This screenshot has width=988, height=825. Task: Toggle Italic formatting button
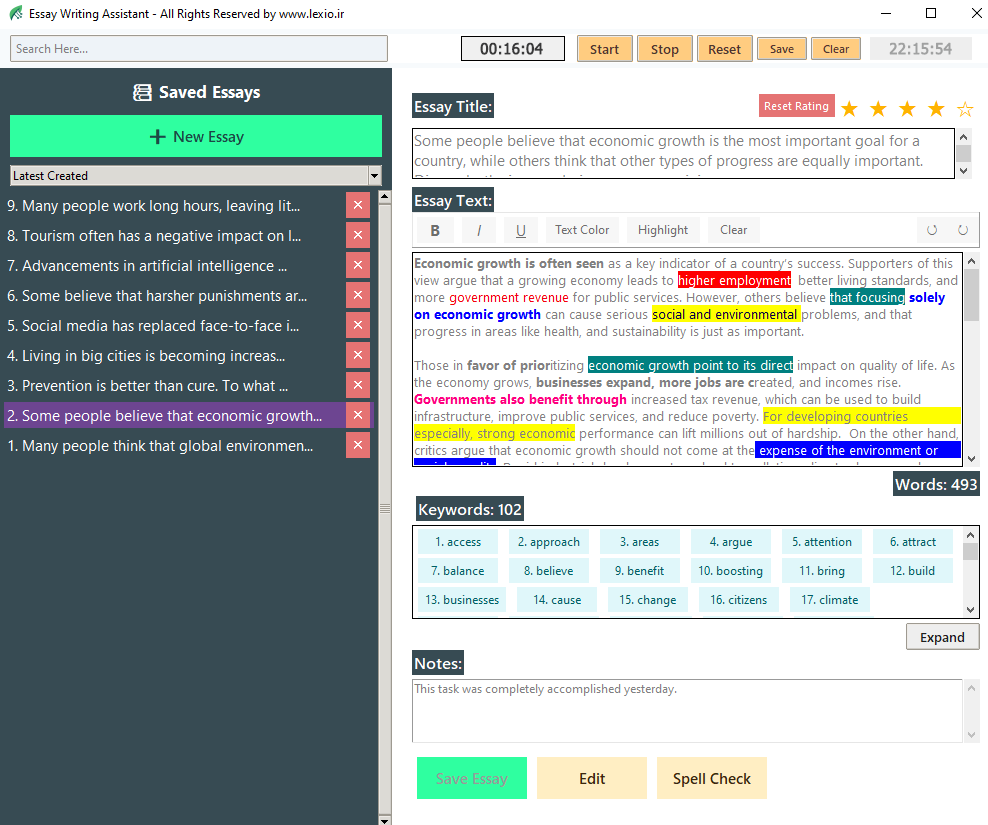point(479,230)
